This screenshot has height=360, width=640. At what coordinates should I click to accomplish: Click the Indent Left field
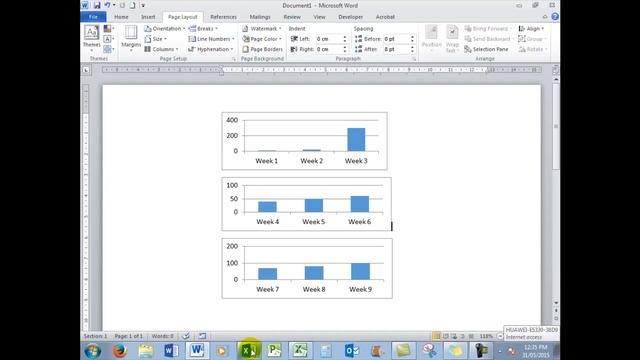[x=329, y=39]
